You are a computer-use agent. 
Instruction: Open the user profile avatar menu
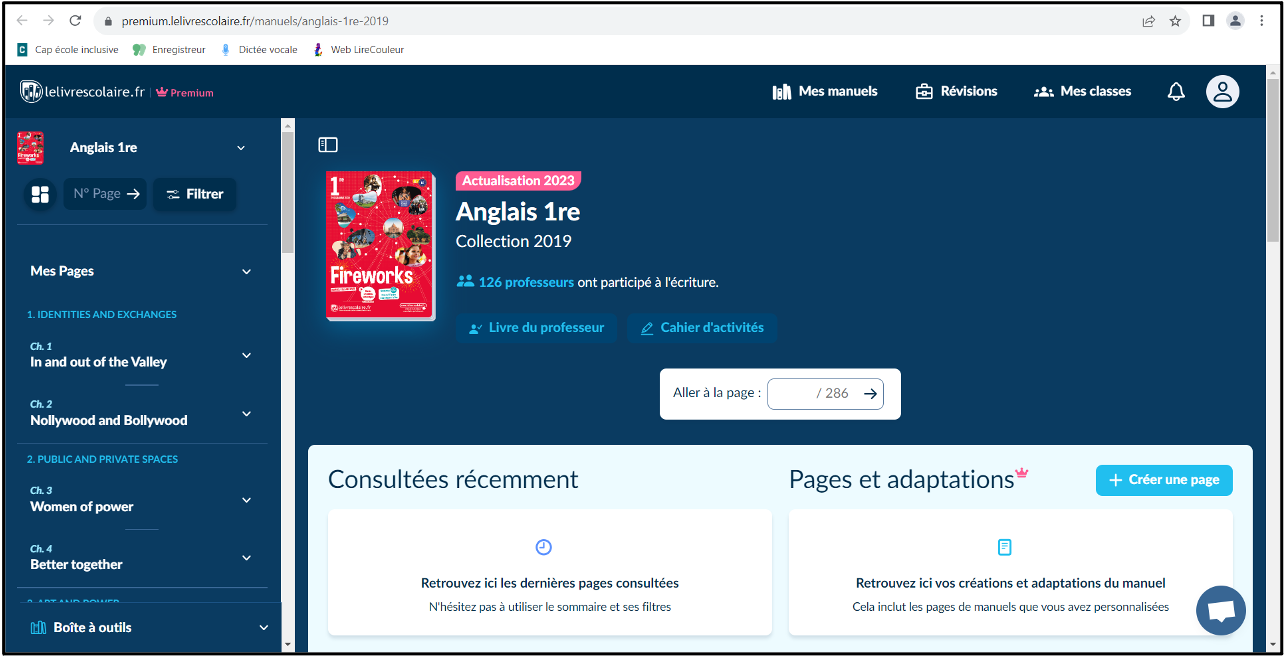(x=1222, y=92)
